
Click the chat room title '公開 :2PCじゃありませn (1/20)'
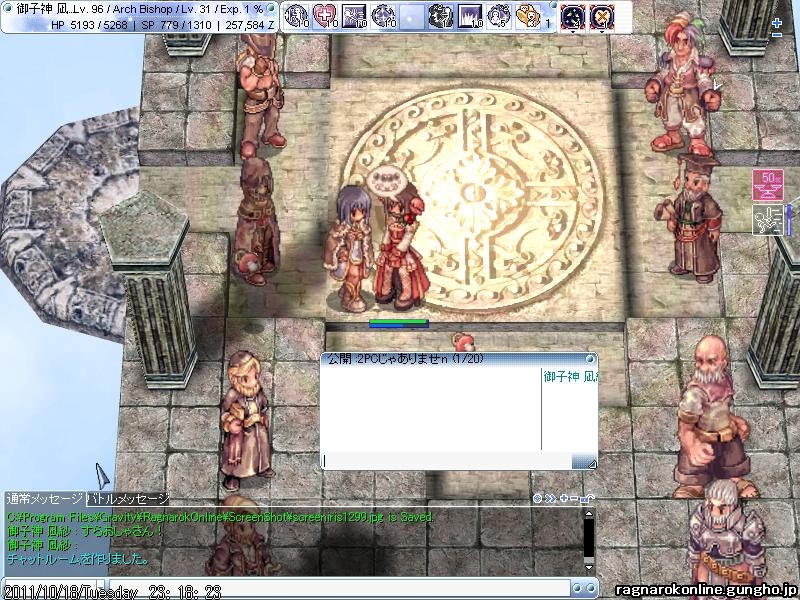[406, 359]
